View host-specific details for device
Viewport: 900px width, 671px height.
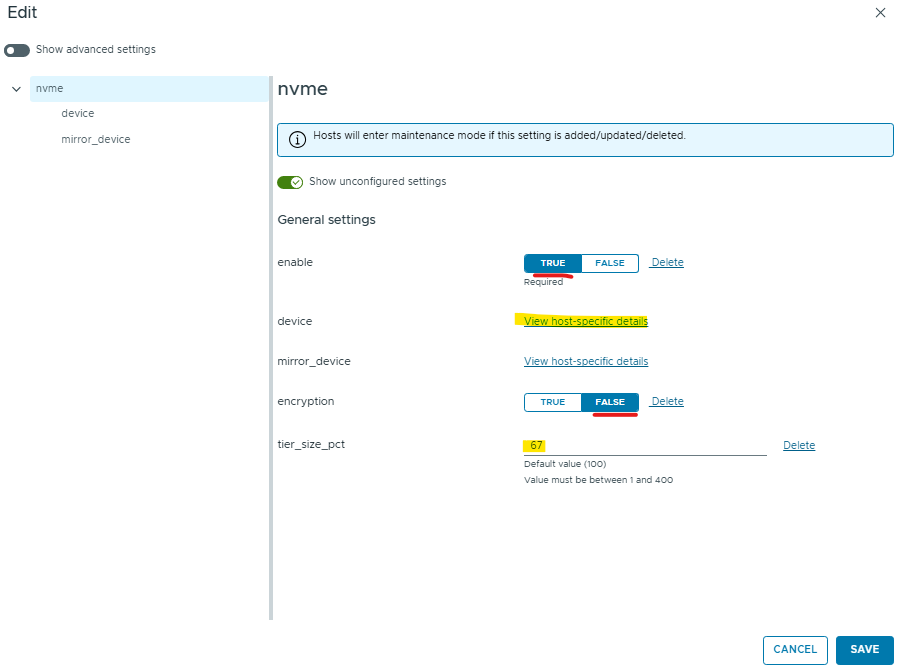(x=585, y=321)
